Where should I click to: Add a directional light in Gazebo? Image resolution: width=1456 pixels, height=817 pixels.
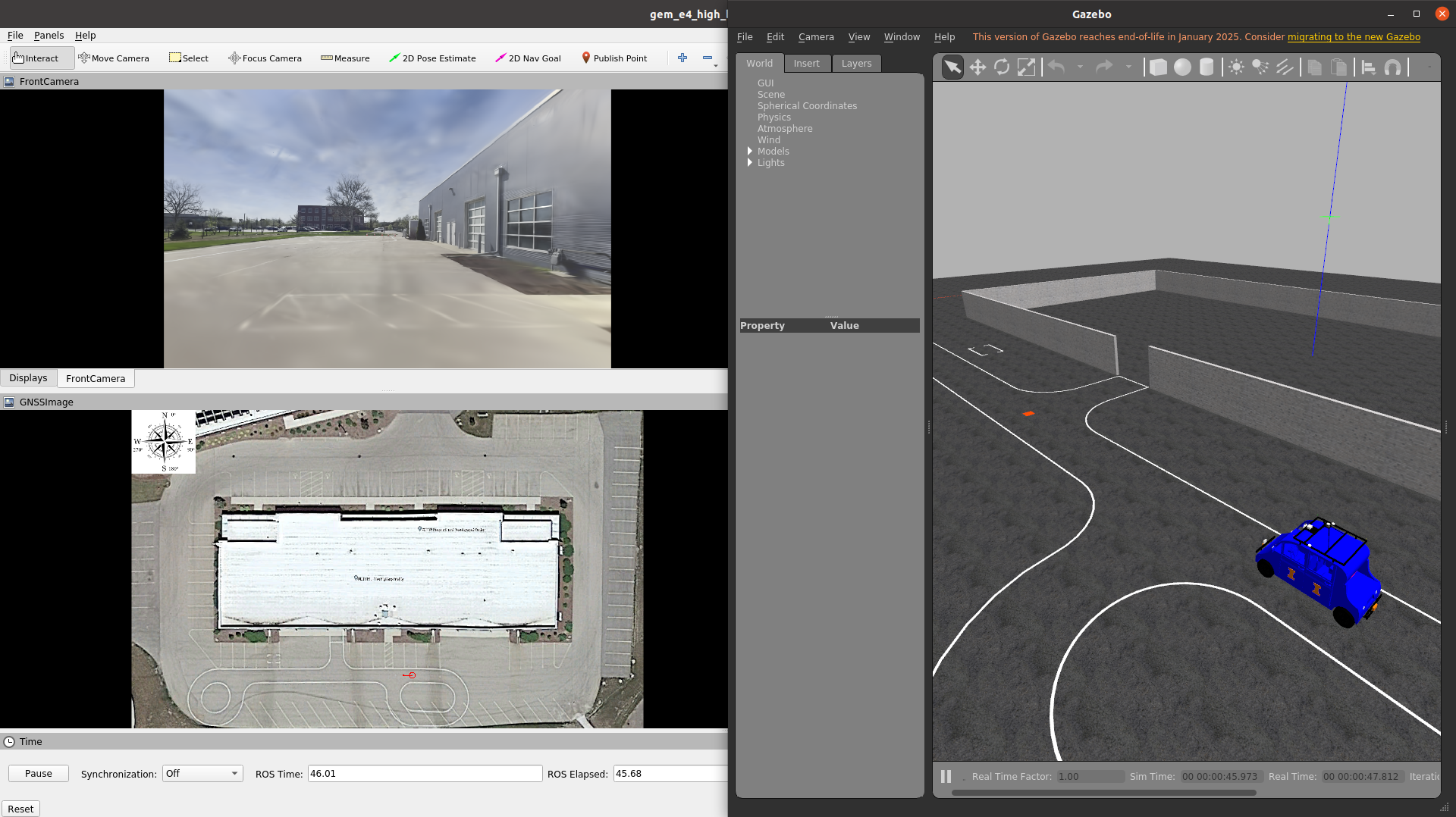(1285, 67)
